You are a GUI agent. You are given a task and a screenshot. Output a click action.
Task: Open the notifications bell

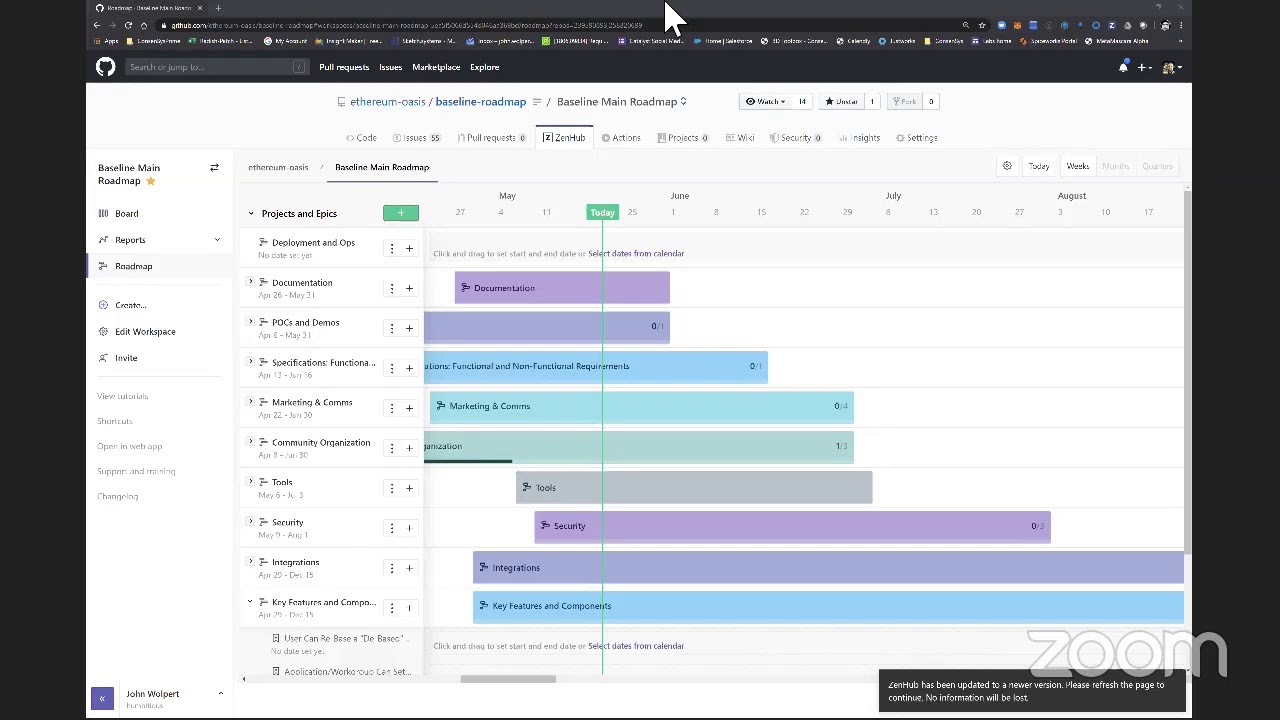coord(1123,67)
